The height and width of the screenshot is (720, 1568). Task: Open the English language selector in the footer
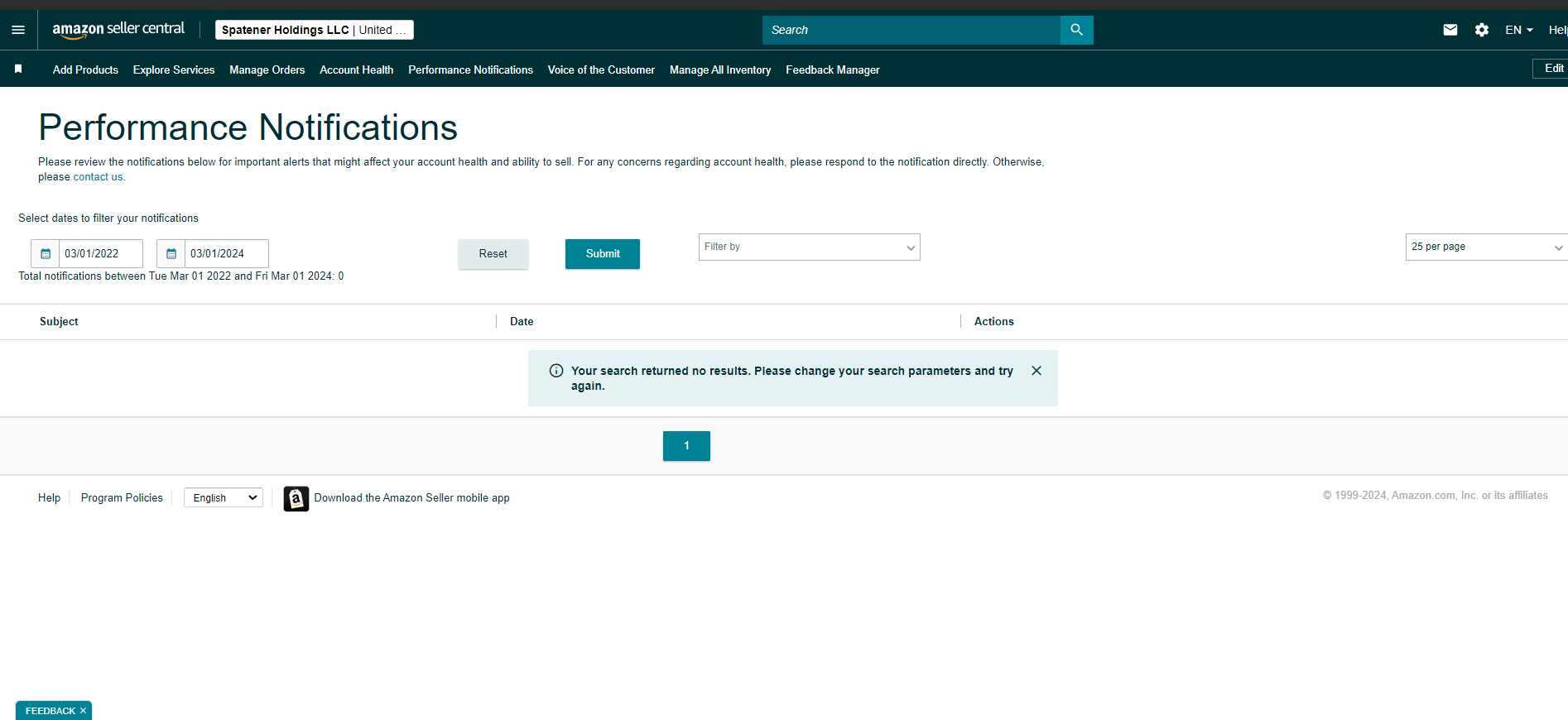coord(224,497)
